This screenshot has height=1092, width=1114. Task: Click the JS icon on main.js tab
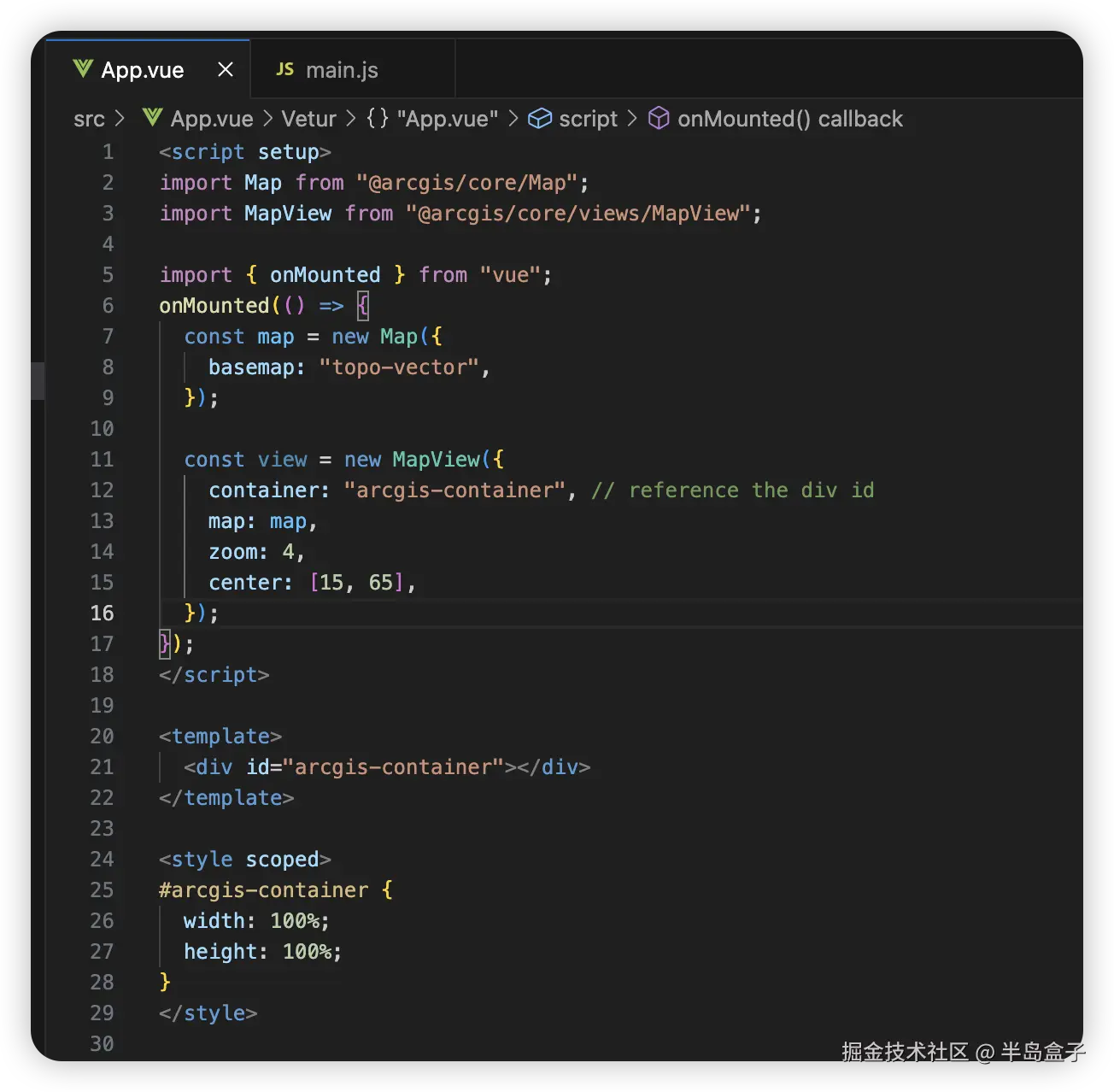tap(285, 69)
